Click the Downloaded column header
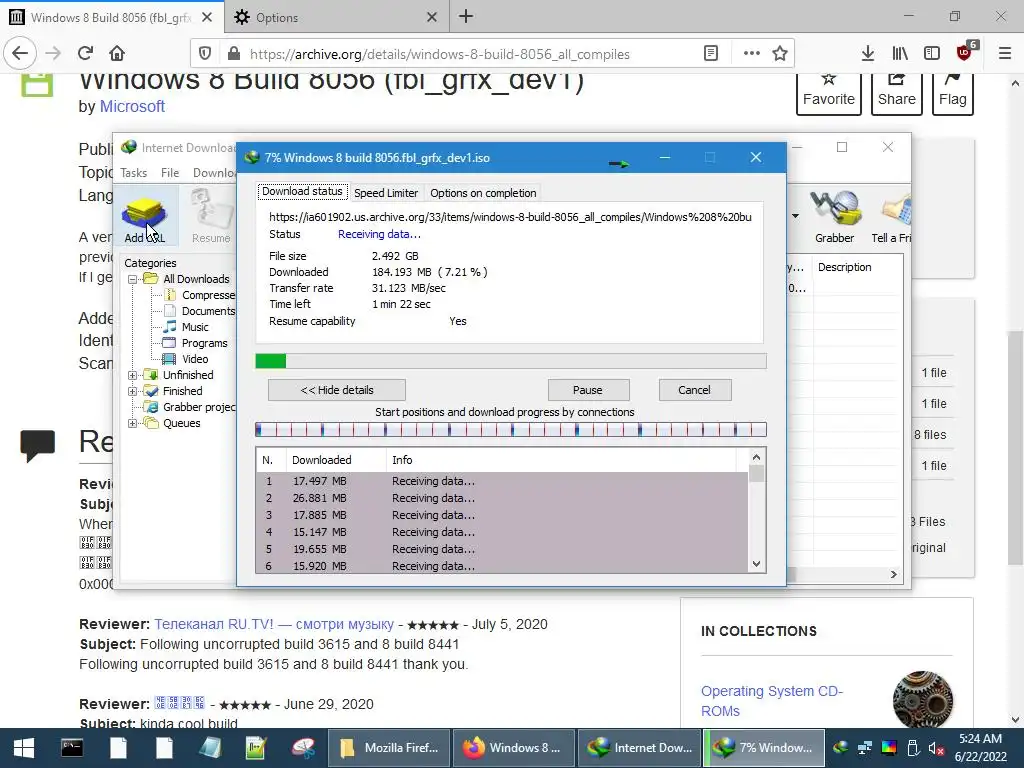The height and width of the screenshot is (768, 1024). coord(321,460)
